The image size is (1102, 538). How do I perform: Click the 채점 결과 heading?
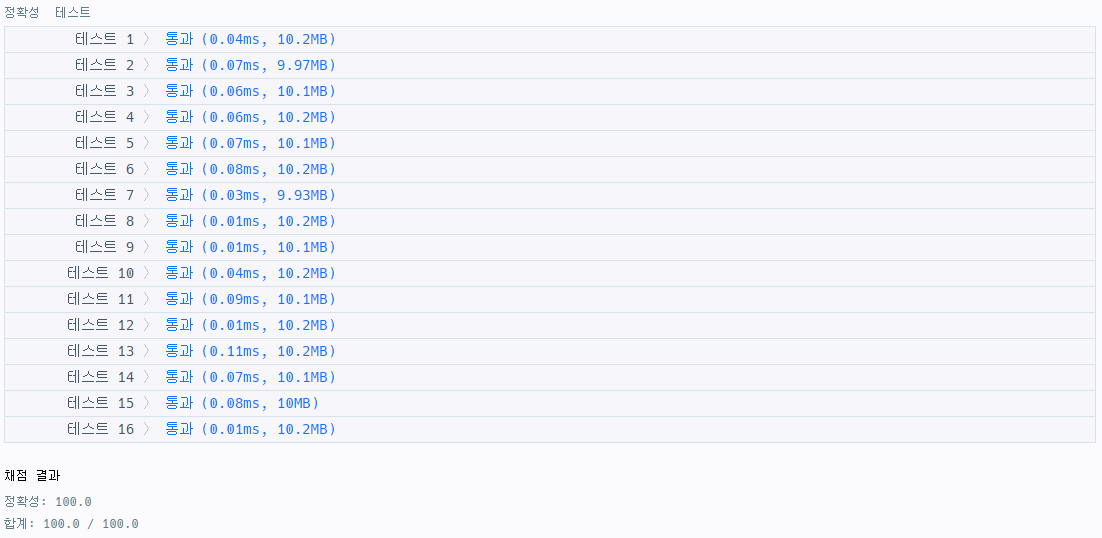[32, 475]
